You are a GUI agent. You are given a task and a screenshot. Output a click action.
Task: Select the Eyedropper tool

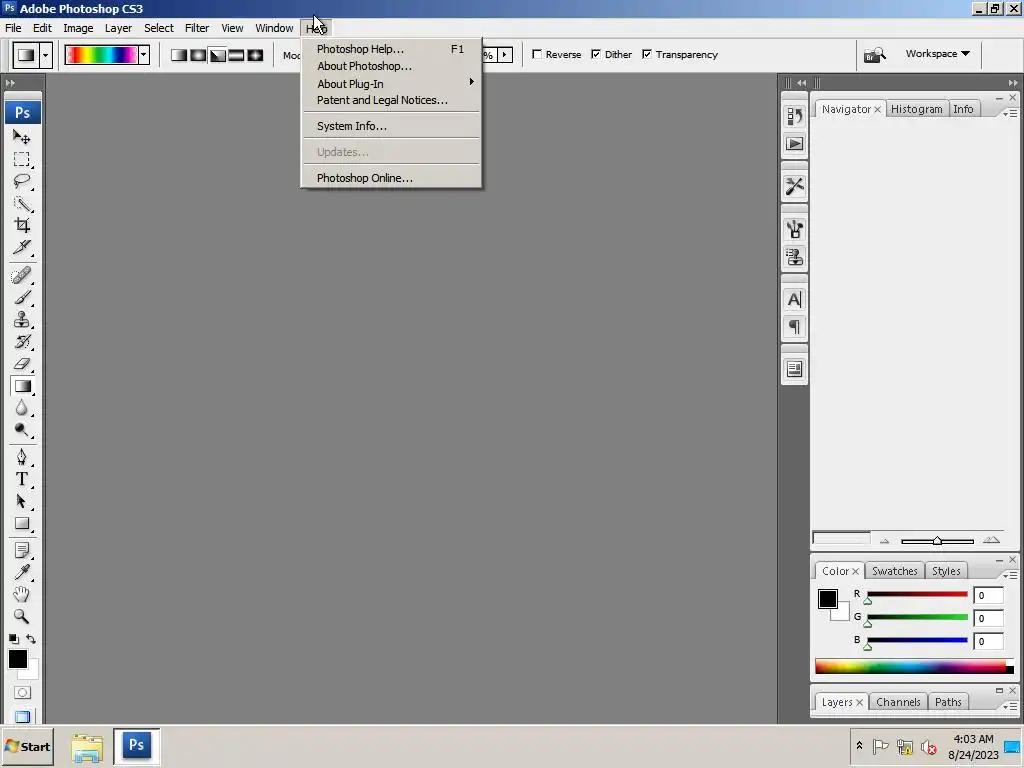point(22,572)
